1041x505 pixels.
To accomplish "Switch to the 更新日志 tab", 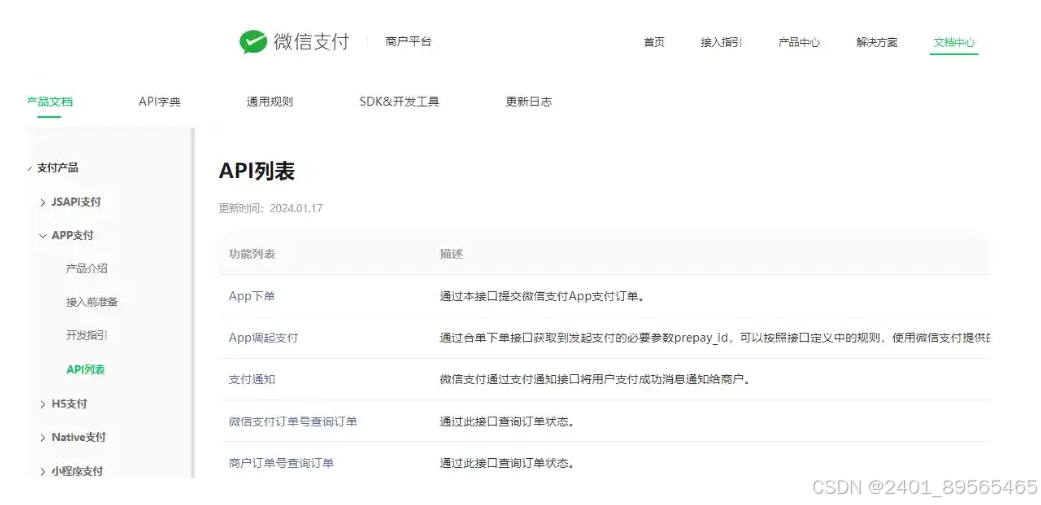I will pos(528,102).
